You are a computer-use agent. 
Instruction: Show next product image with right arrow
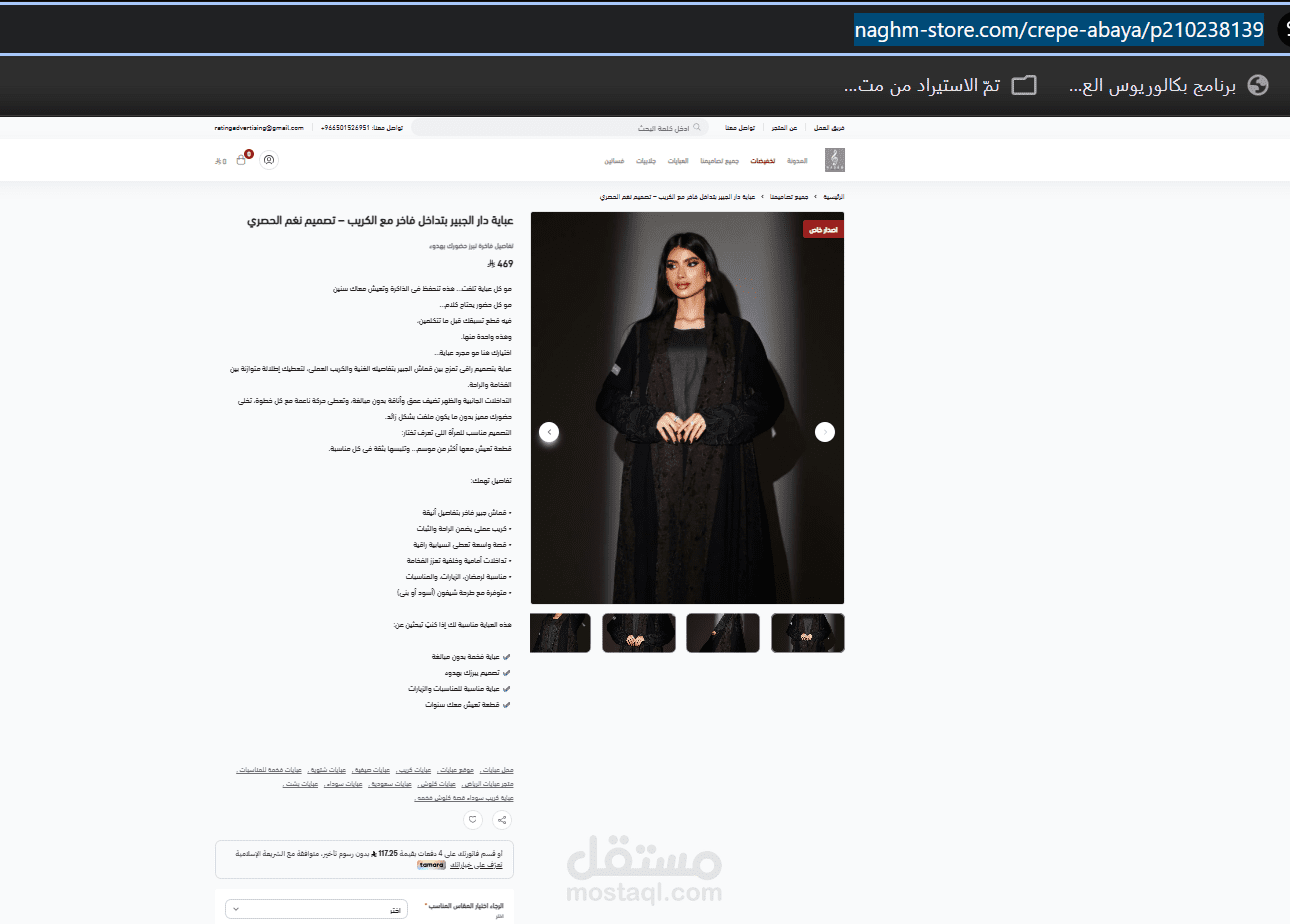pyautogui.click(x=824, y=432)
